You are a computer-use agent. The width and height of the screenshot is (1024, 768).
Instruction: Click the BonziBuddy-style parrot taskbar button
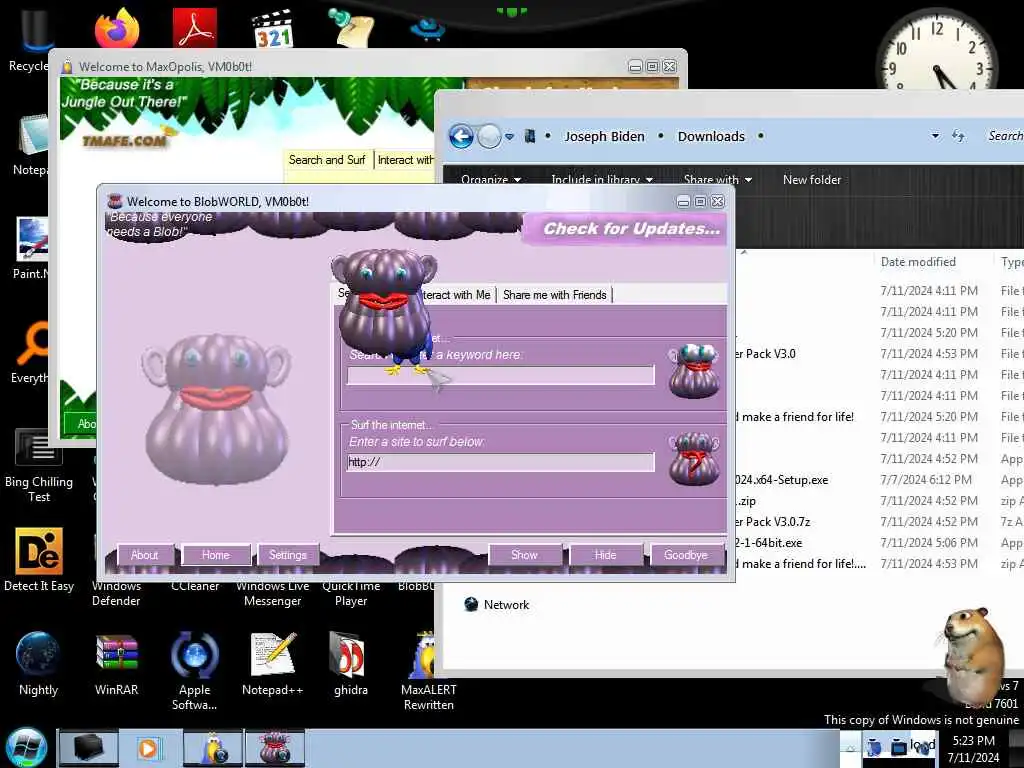point(213,748)
